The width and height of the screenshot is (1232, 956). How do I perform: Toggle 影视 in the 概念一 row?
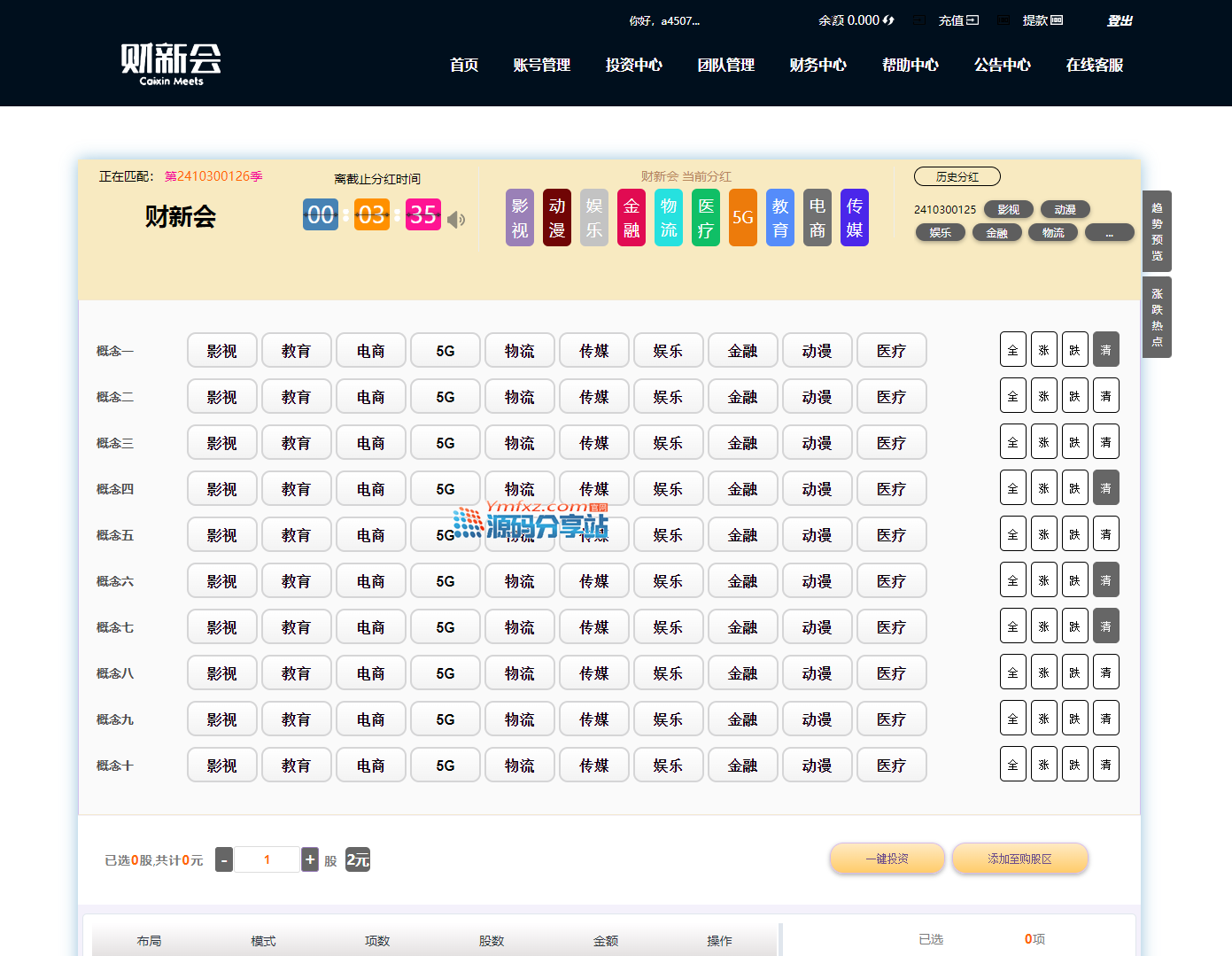click(x=221, y=351)
